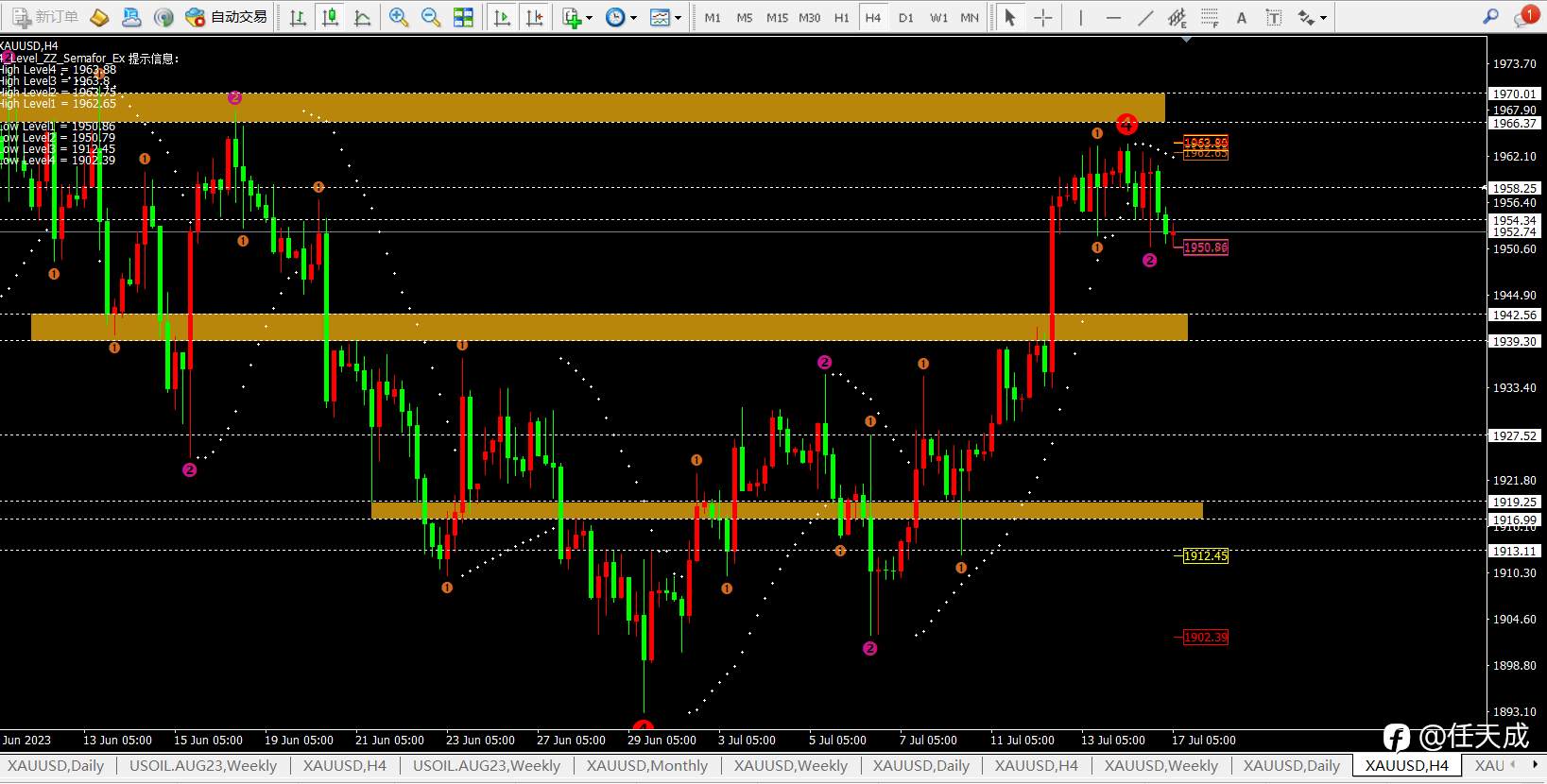This screenshot has width=1547, height=784.
Task: Click the 1927.52 price axis label
Action: coord(1515,435)
